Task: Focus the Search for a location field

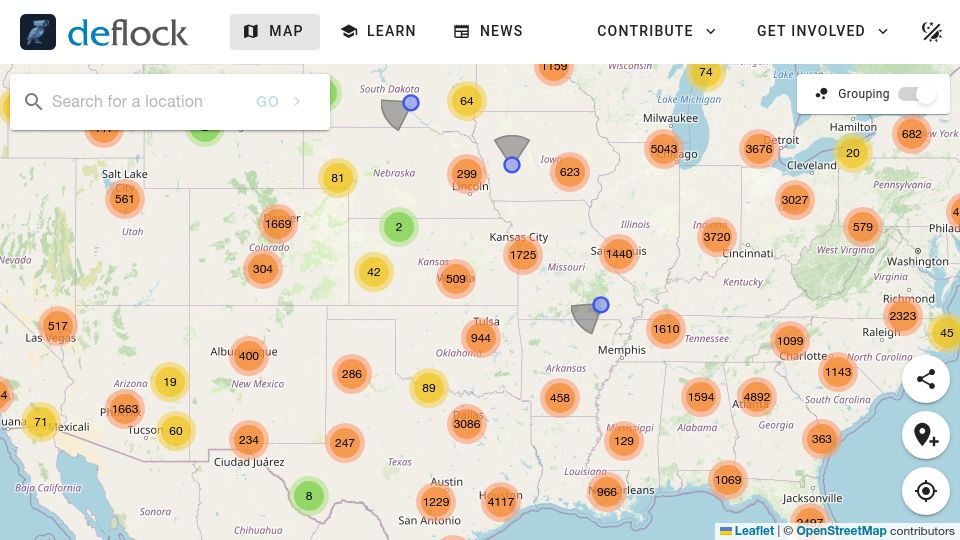Action: coord(147,102)
